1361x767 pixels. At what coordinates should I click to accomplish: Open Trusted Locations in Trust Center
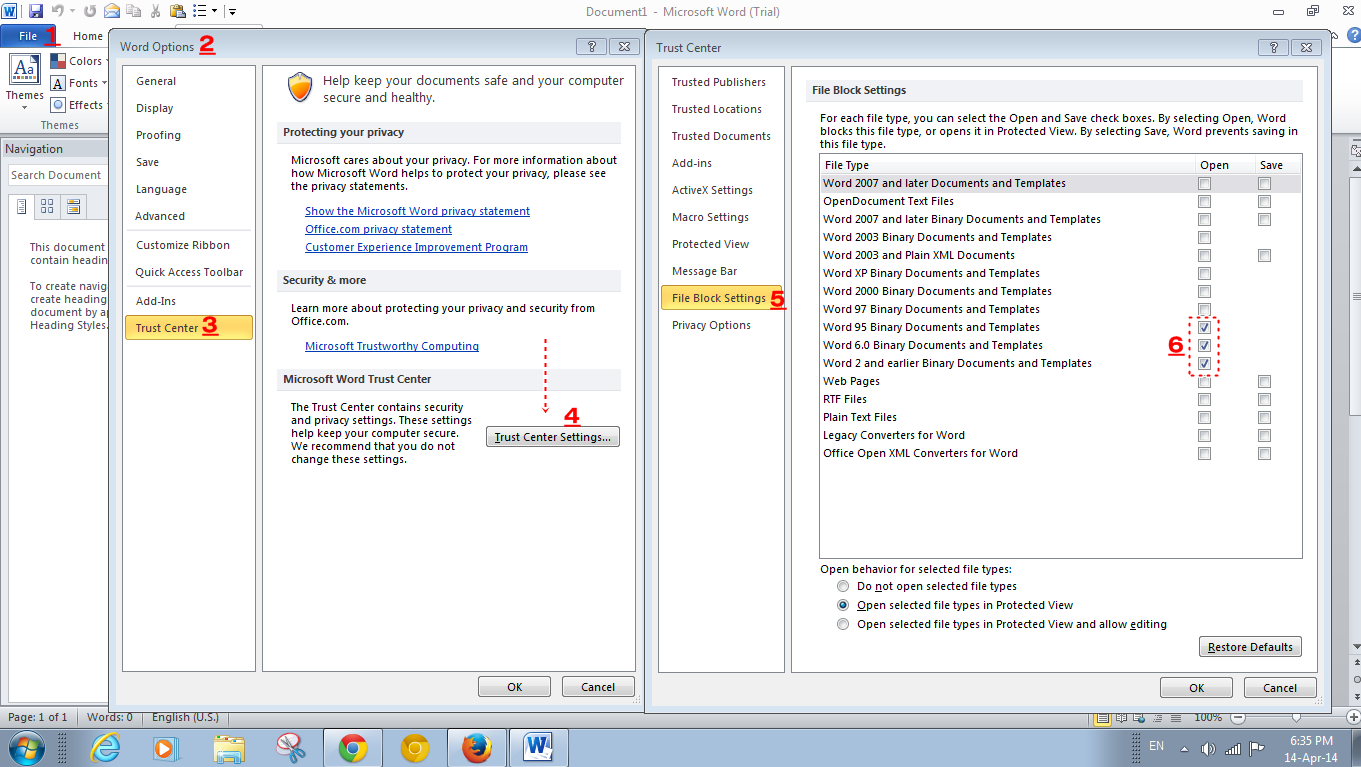(721, 109)
